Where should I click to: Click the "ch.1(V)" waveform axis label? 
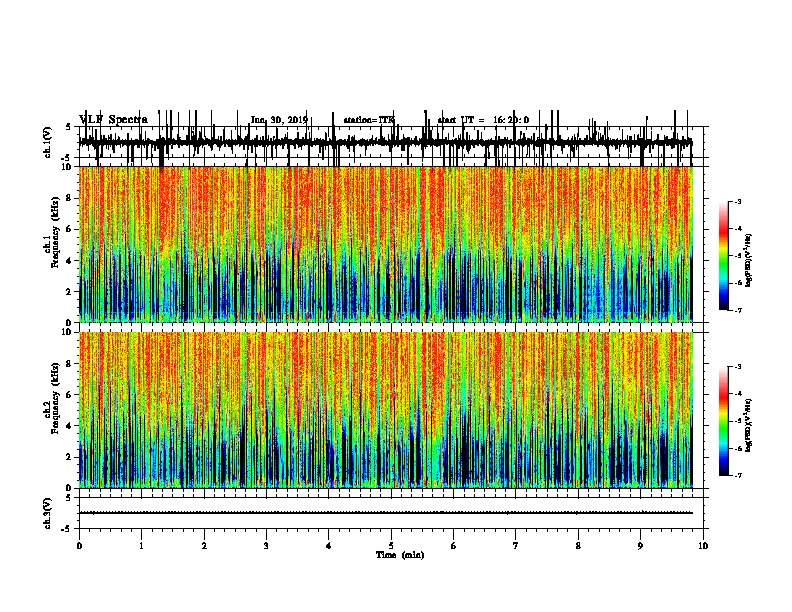pos(47,142)
